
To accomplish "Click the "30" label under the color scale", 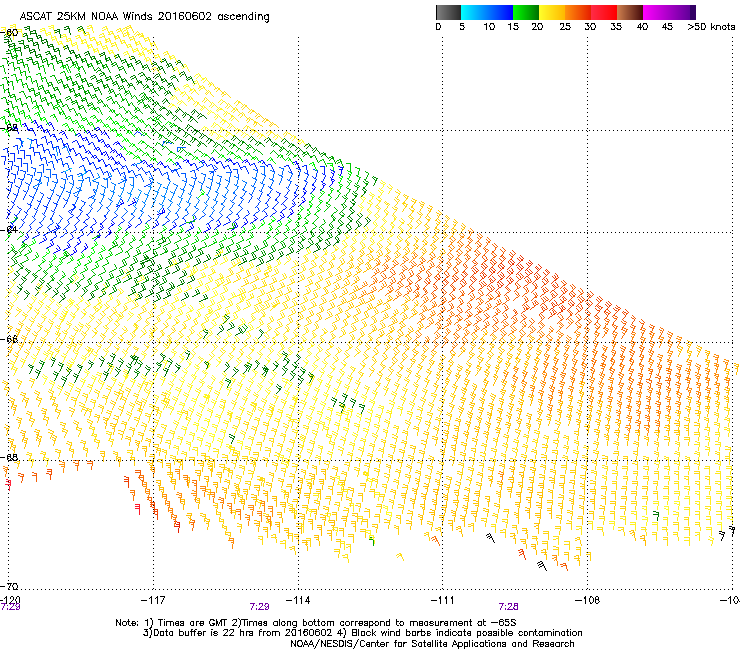I will (x=590, y=27).
